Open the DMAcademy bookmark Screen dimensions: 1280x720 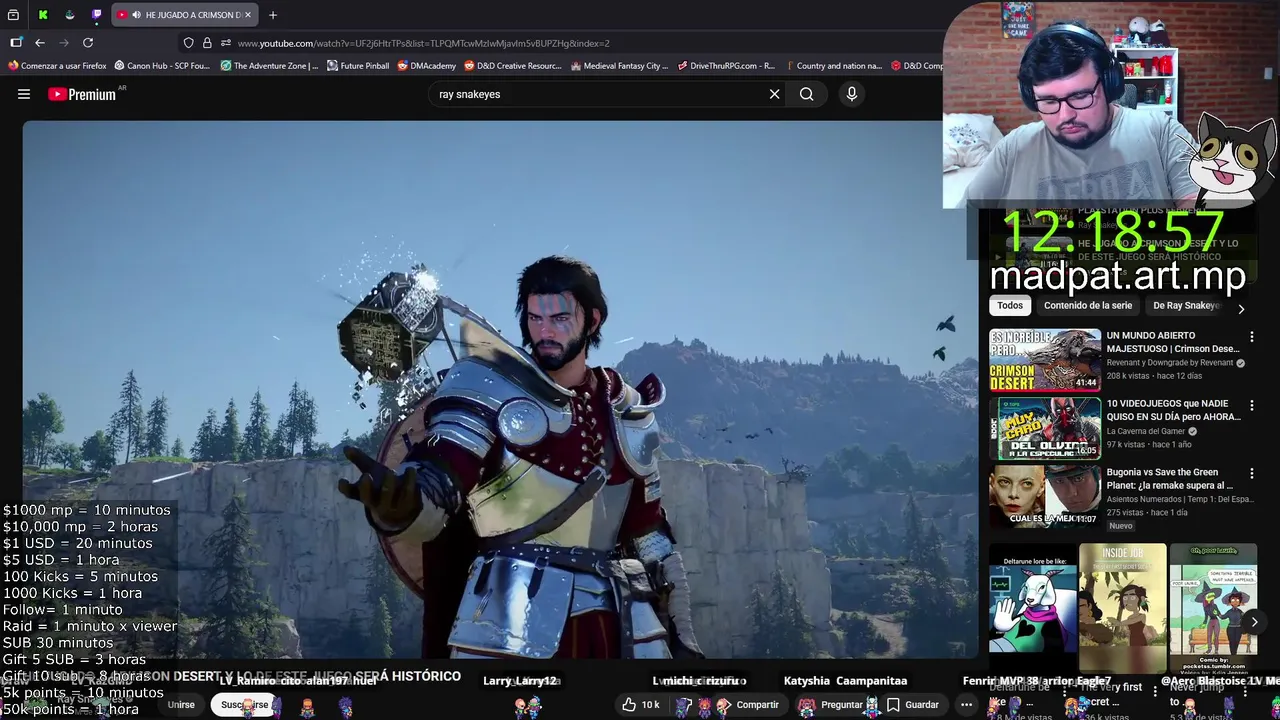point(427,66)
